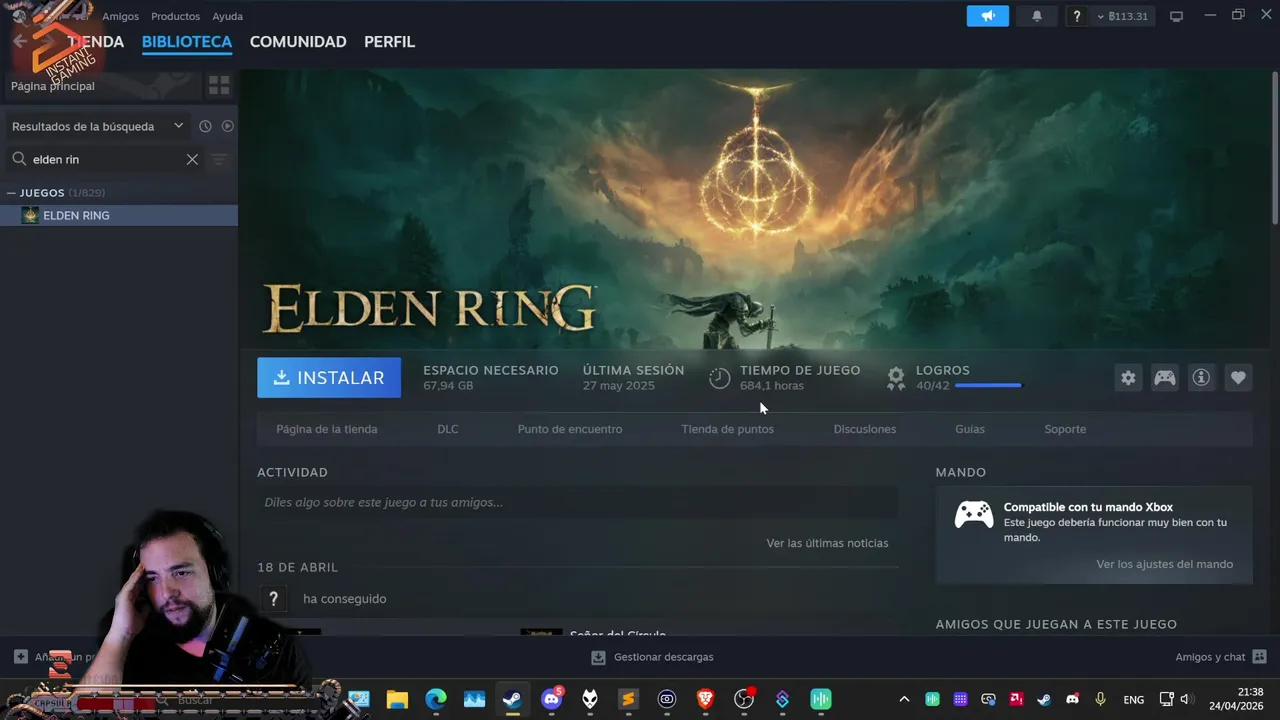
Task: Open ENG language selector in the tray
Action: (1134, 699)
